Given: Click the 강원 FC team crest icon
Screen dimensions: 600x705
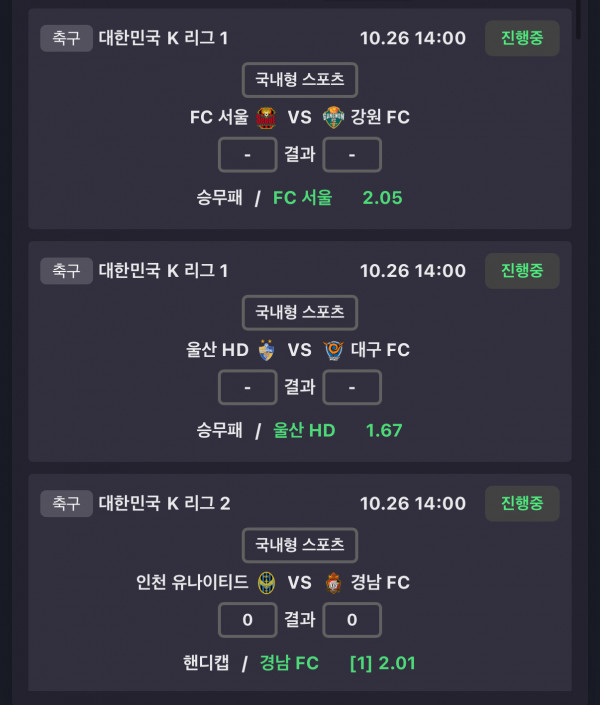Looking at the screenshot, I should tap(333, 118).
